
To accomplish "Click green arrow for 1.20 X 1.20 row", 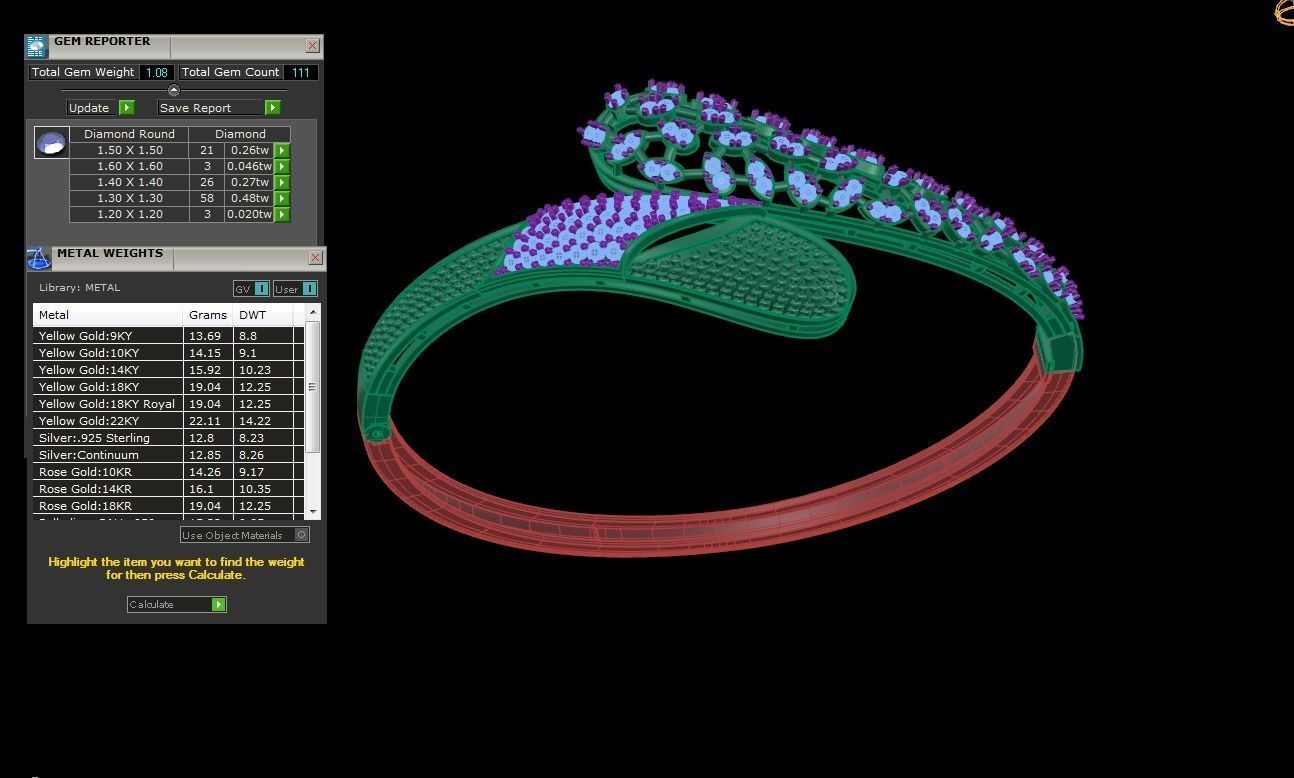I will [x=282, y=214].
